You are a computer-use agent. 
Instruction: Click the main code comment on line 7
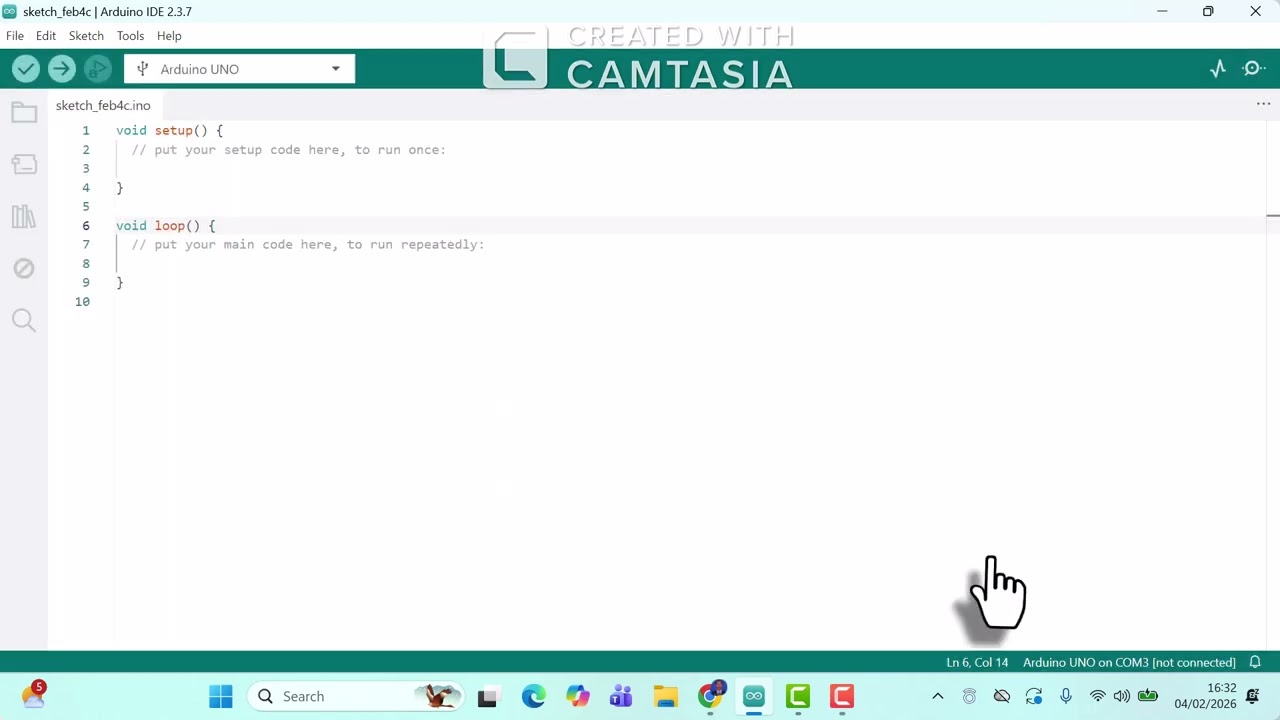(x=308, y=245)
